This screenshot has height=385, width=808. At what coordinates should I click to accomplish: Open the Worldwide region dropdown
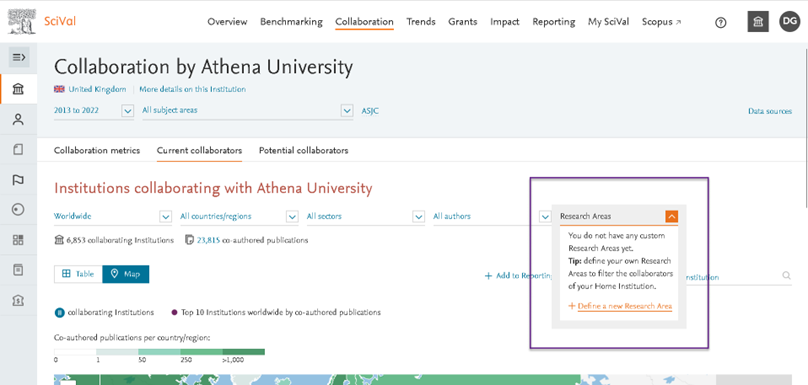click(x=113, y=216)
